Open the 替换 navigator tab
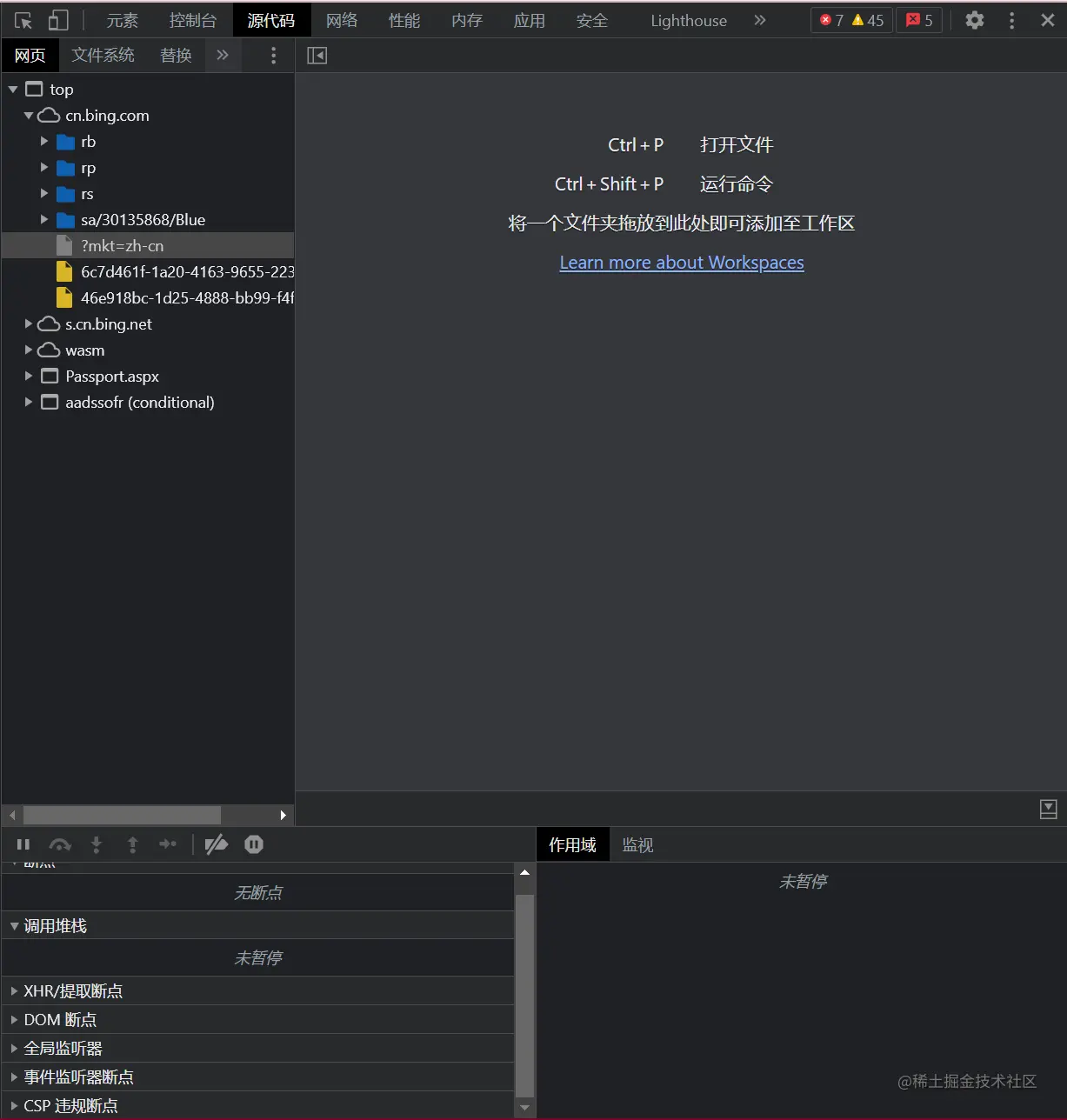The image size is (1067, 1120). pyautogui.click(x=176, y=55)
